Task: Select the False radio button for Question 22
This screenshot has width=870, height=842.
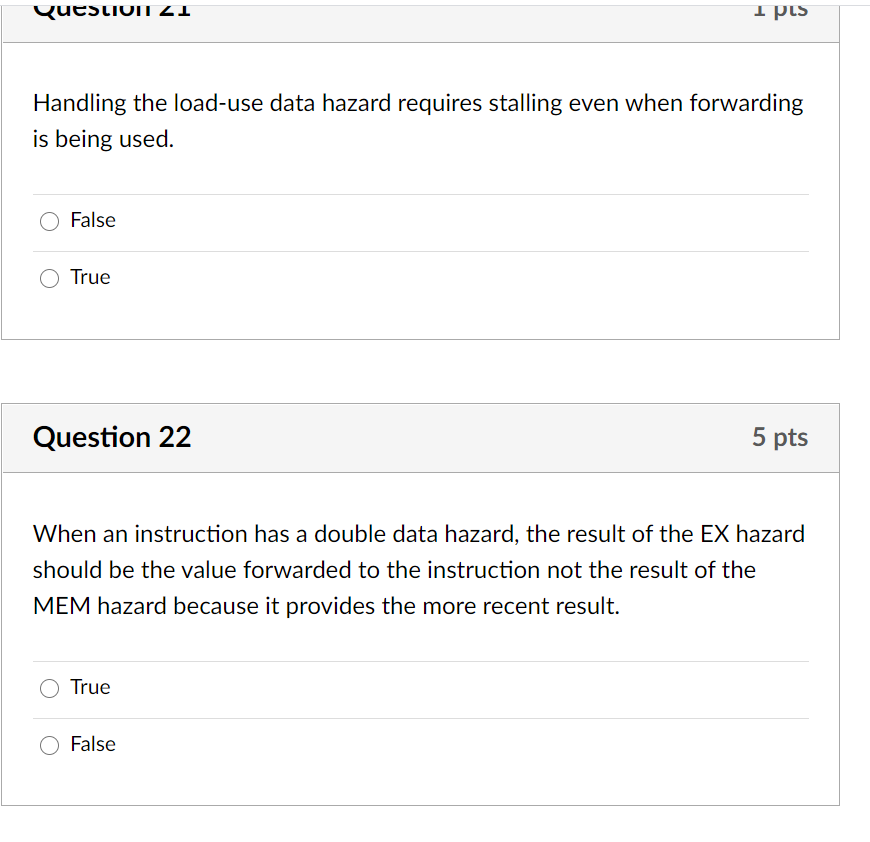Action: pos(49,745)
